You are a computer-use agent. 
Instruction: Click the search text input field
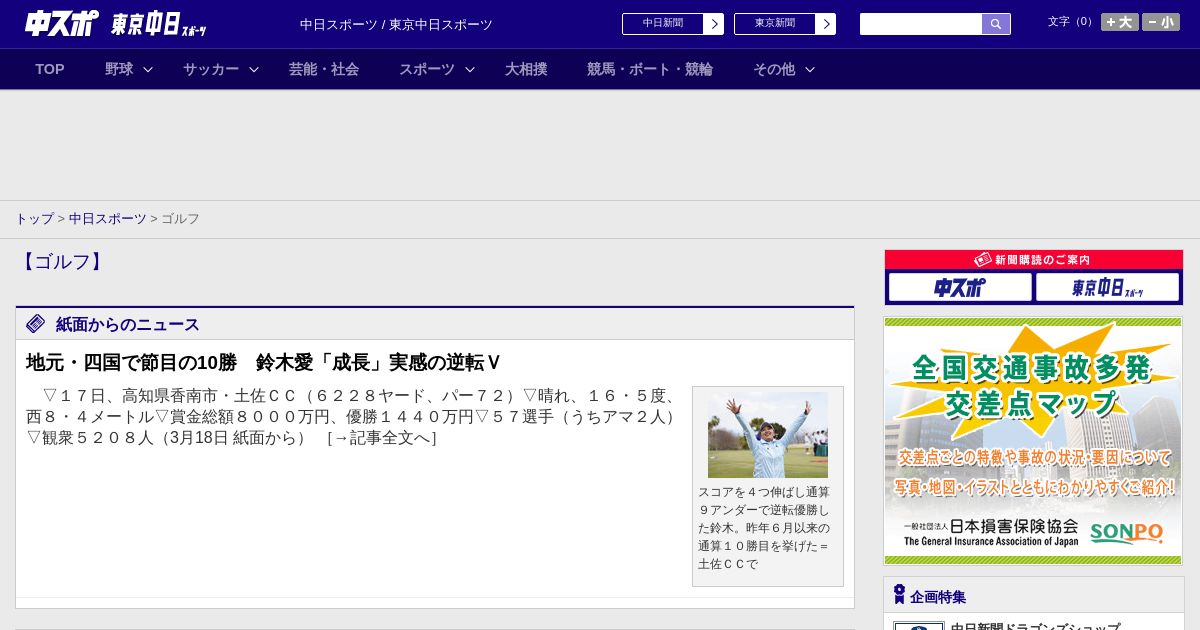(920, 24)
